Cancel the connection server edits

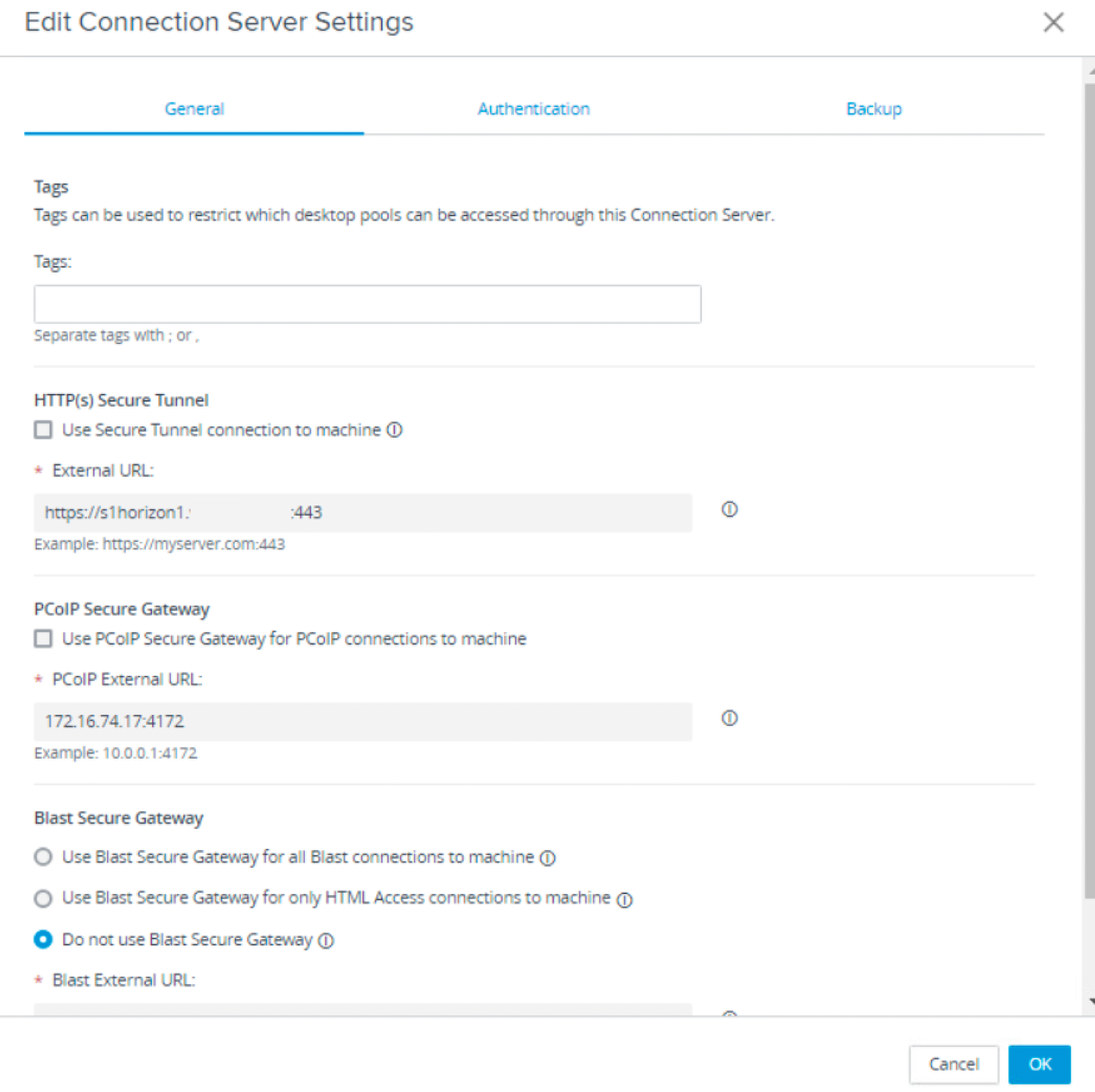953,1064
